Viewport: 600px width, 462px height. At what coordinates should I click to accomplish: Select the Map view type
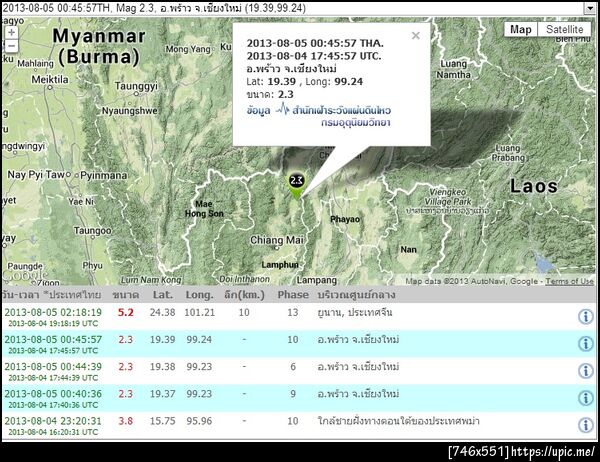[x=520, y=29]
